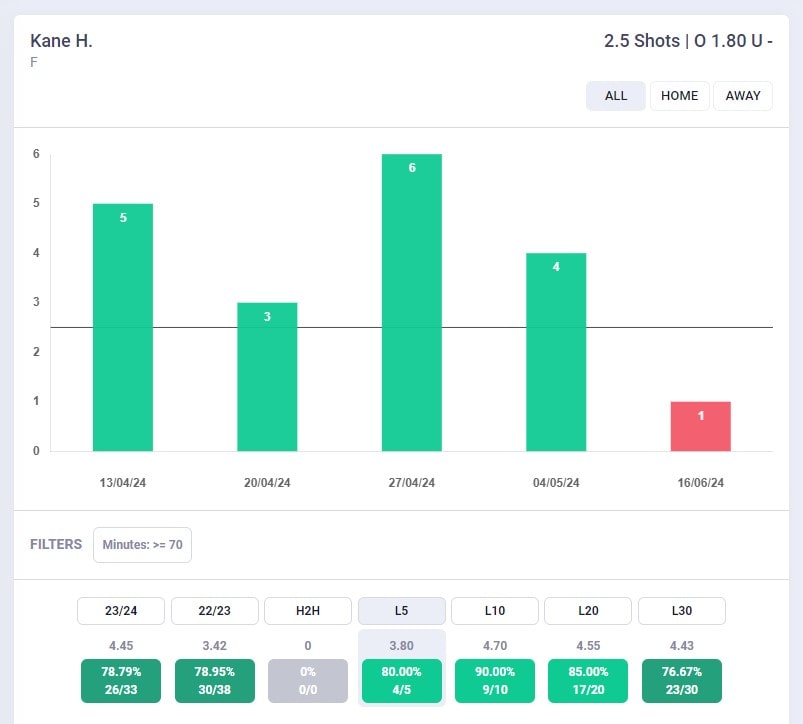Image resolution: width=803 pixels, height=724 pixels.
Task: Click the 0 average under H2H
Action: click(x=308, y=646)
